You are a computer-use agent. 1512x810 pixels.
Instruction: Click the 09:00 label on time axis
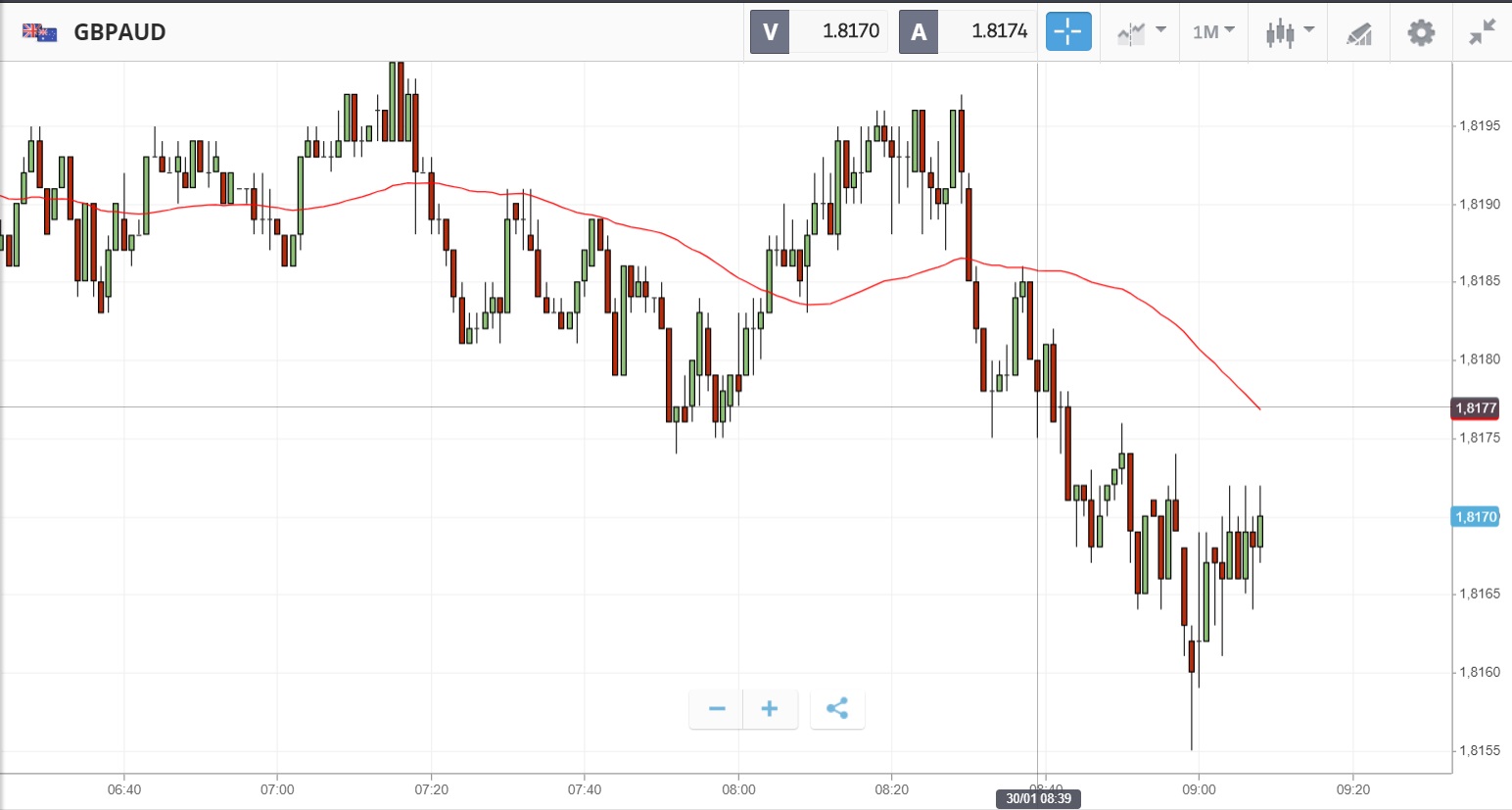click(x=1199, y=789)
